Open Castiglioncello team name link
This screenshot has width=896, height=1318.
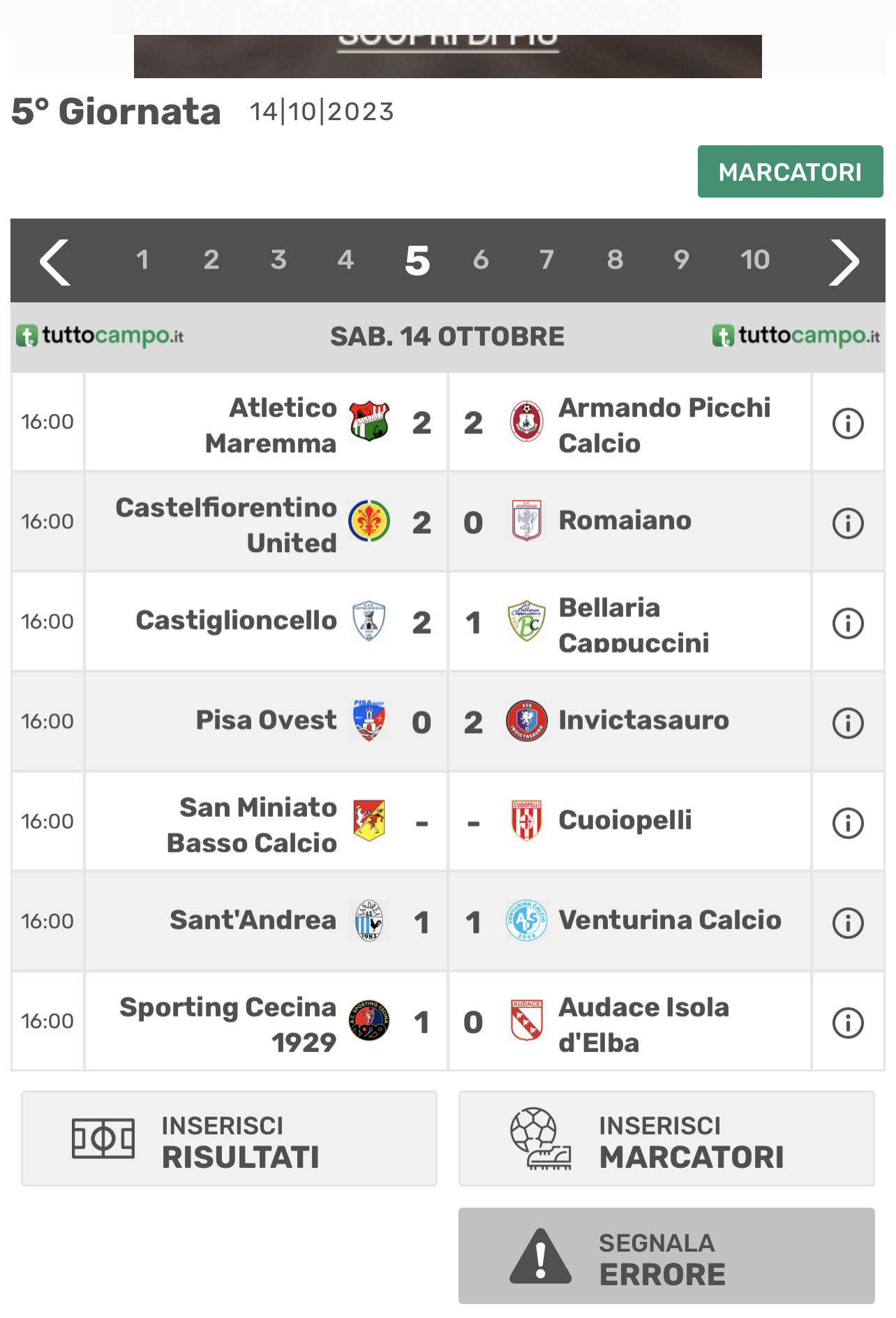pos(236,621)
